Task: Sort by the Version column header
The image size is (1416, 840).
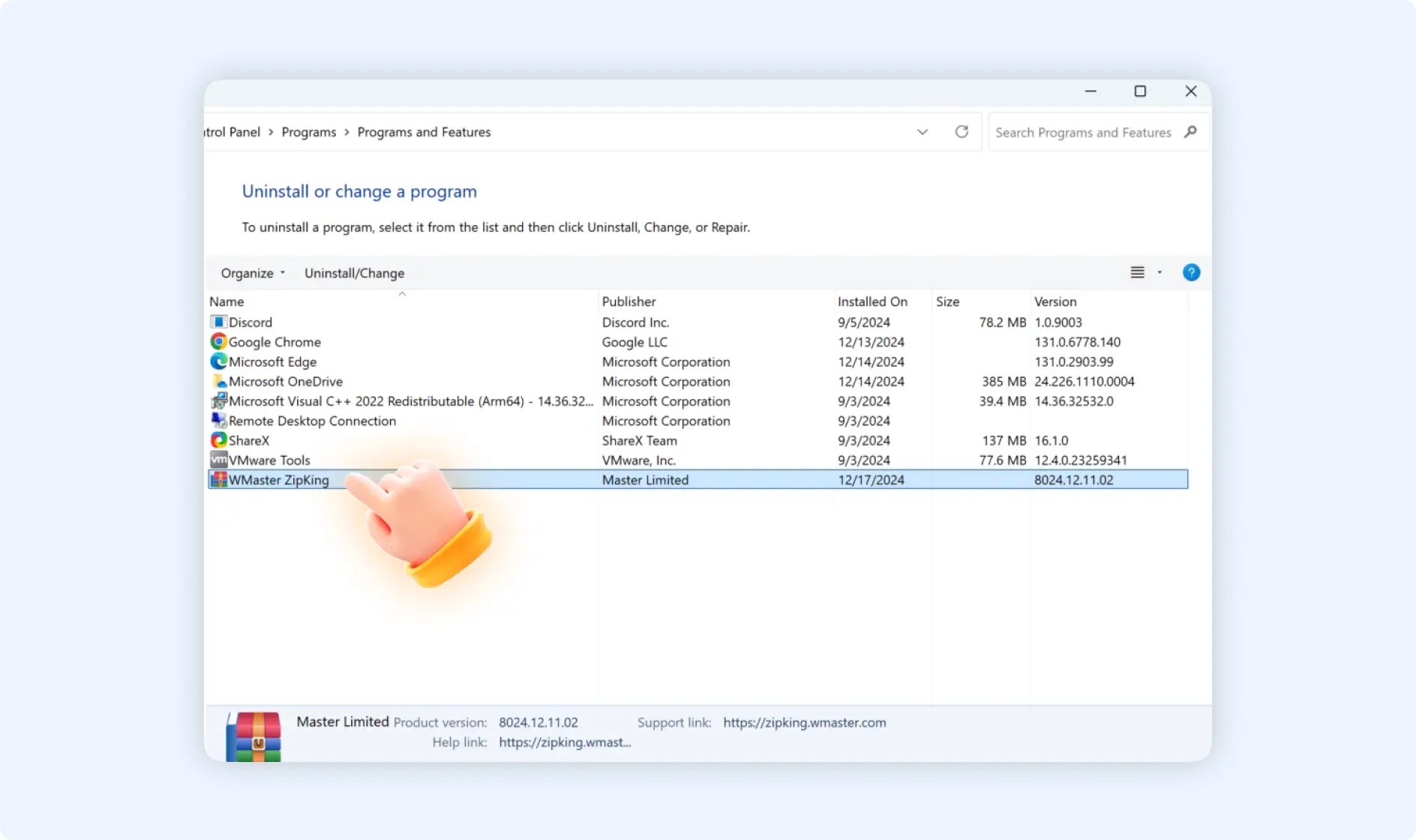Action: [x=1055, y=301]
